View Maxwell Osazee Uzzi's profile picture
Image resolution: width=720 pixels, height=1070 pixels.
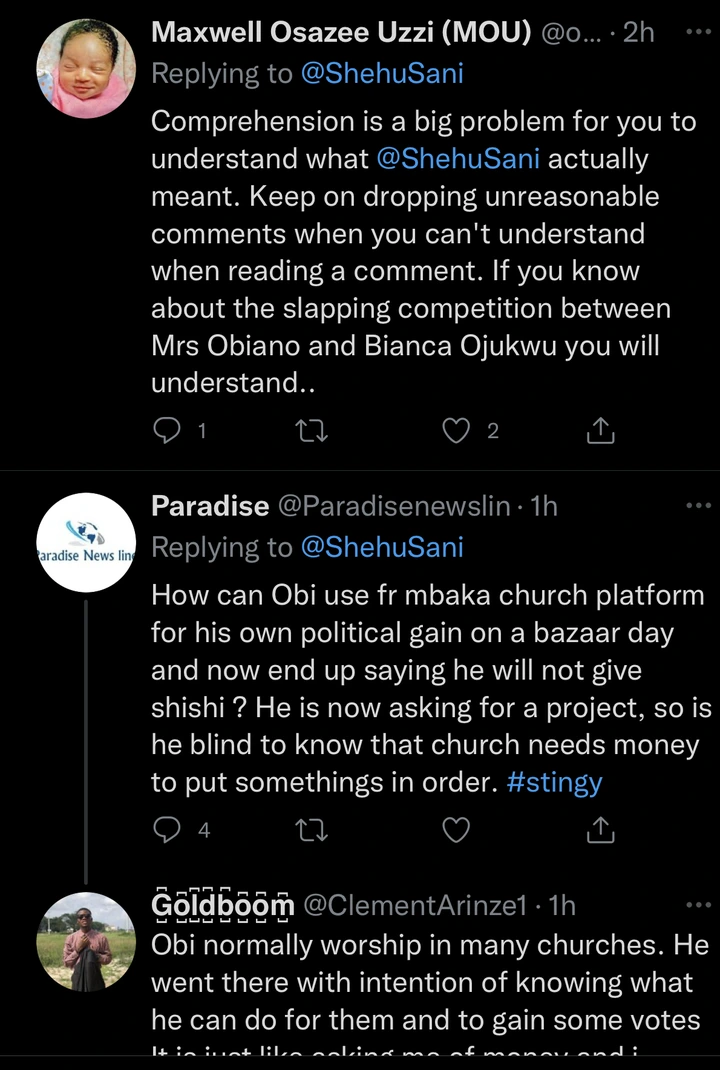pyautogui.click(x=85, y=69)
